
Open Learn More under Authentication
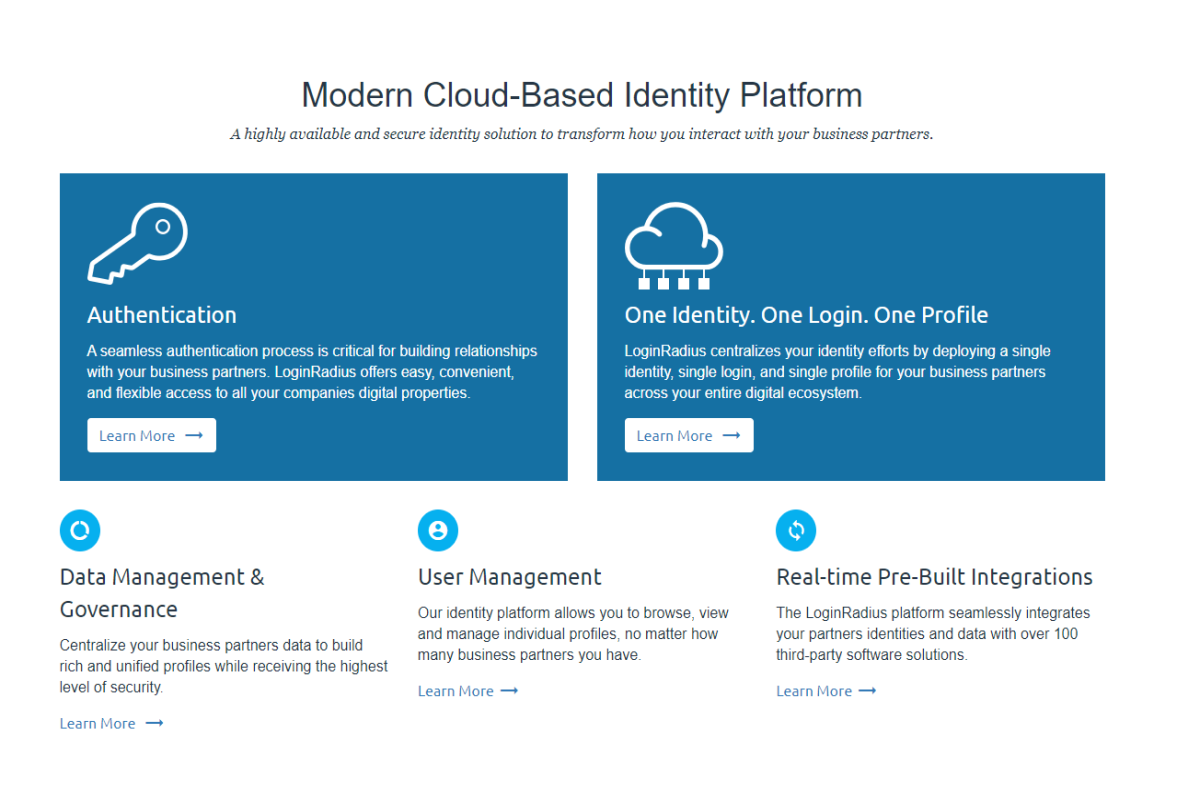151,436
